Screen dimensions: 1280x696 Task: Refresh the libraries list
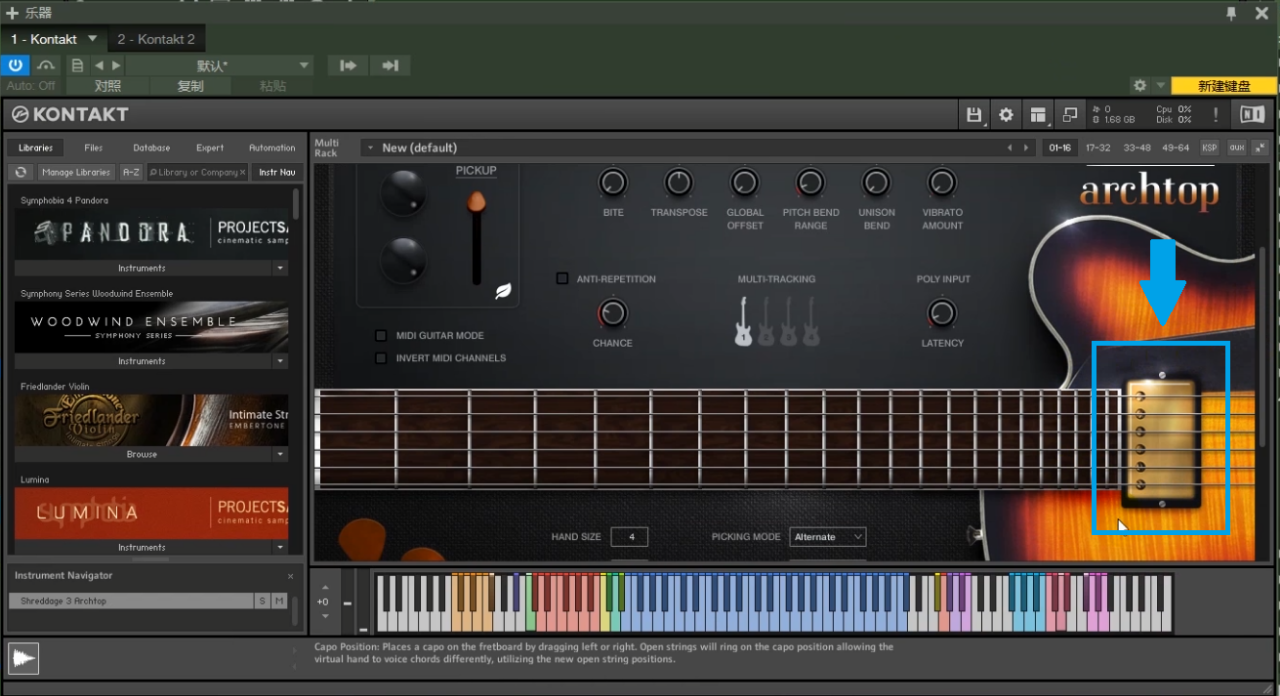20,172
